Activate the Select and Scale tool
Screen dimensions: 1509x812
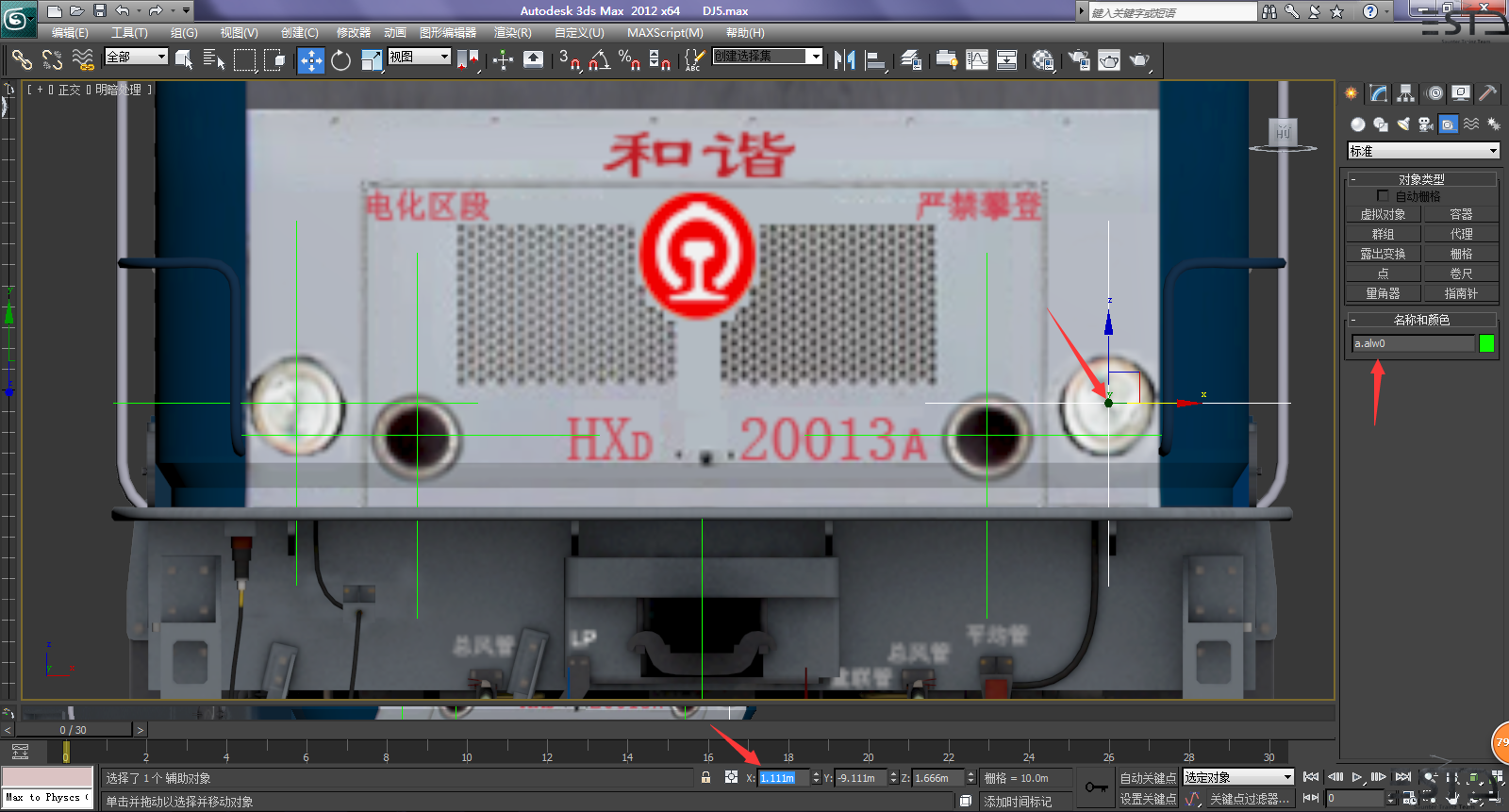pos(372,59)
